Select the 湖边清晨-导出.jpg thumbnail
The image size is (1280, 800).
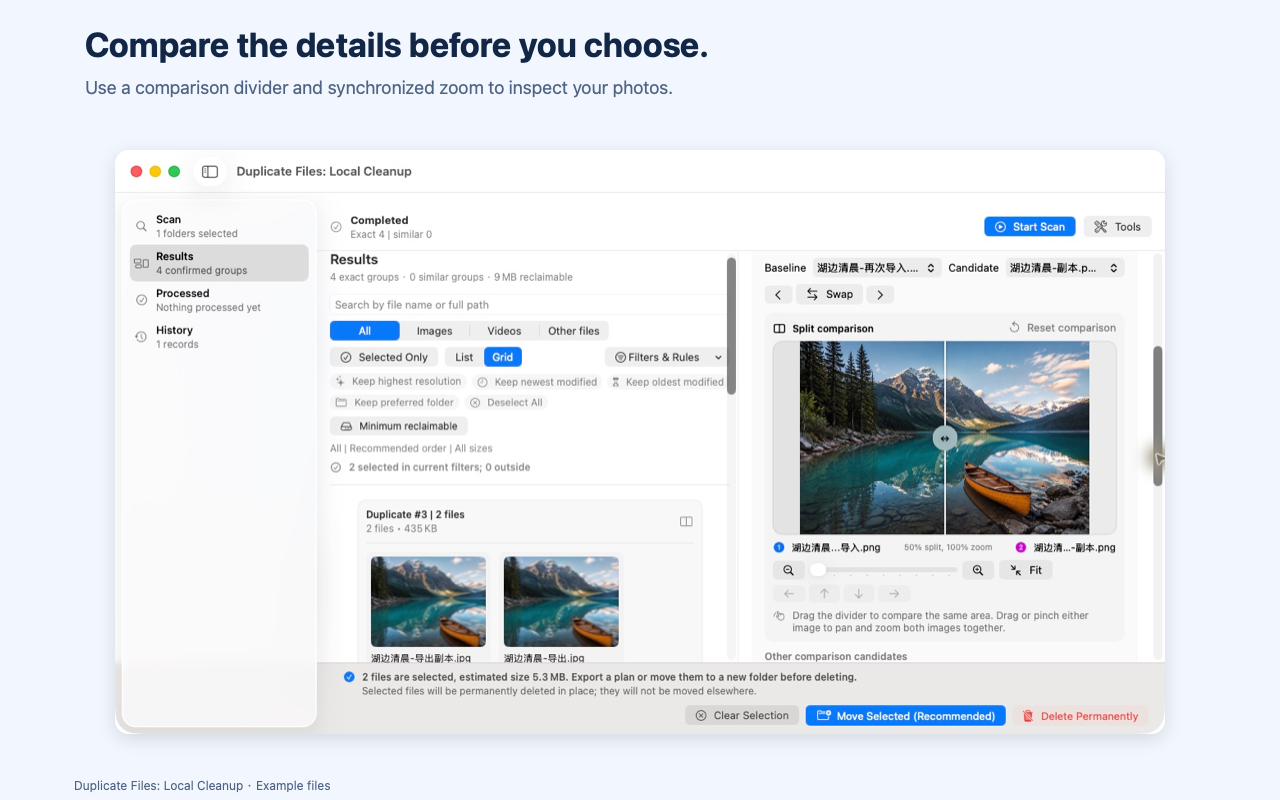[x=561, y=602]
